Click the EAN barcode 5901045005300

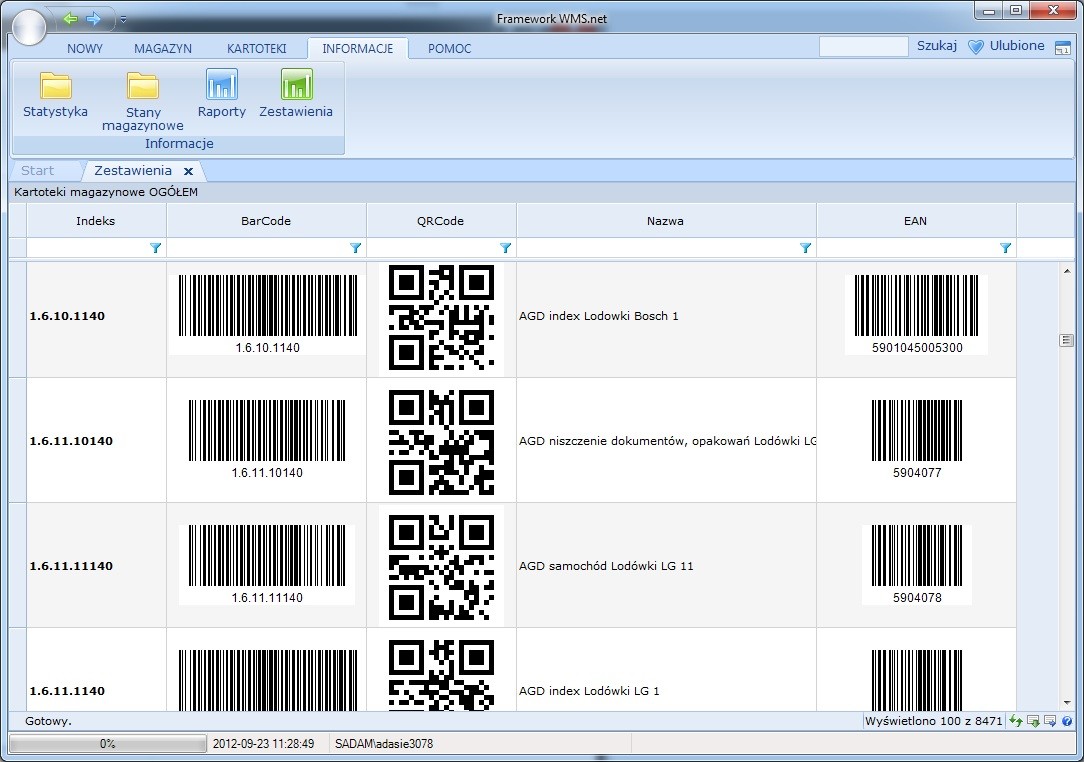[916, 314]
